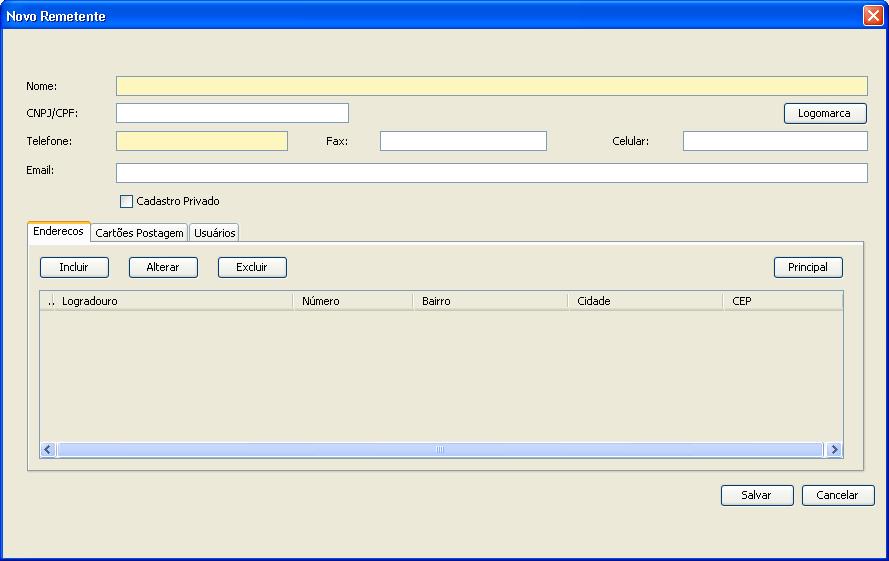Open the Cartões Postagem tab

[139, 233]
